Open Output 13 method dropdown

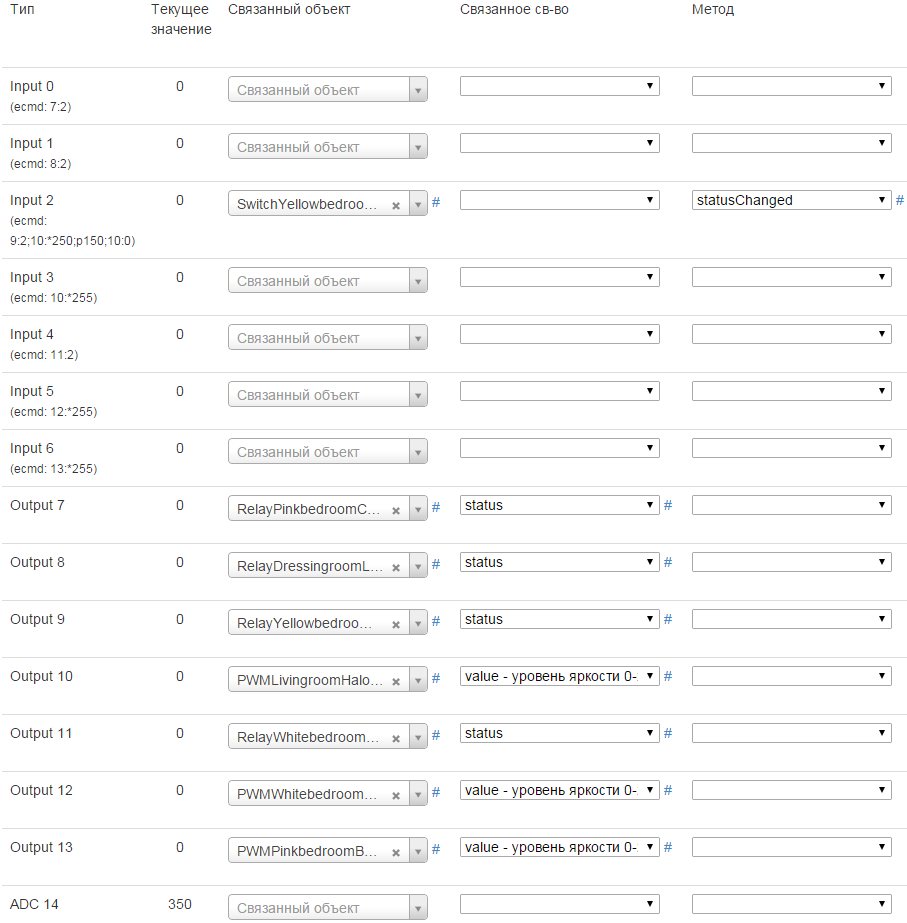(x=791, y=847)
